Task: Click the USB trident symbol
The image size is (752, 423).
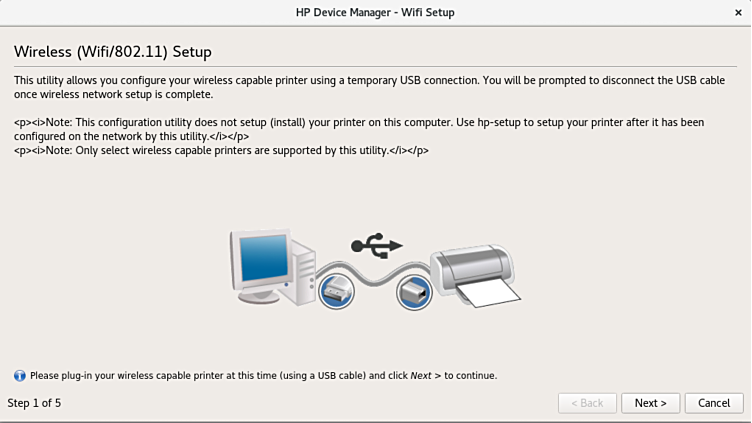Action: (x=377, y=244)
